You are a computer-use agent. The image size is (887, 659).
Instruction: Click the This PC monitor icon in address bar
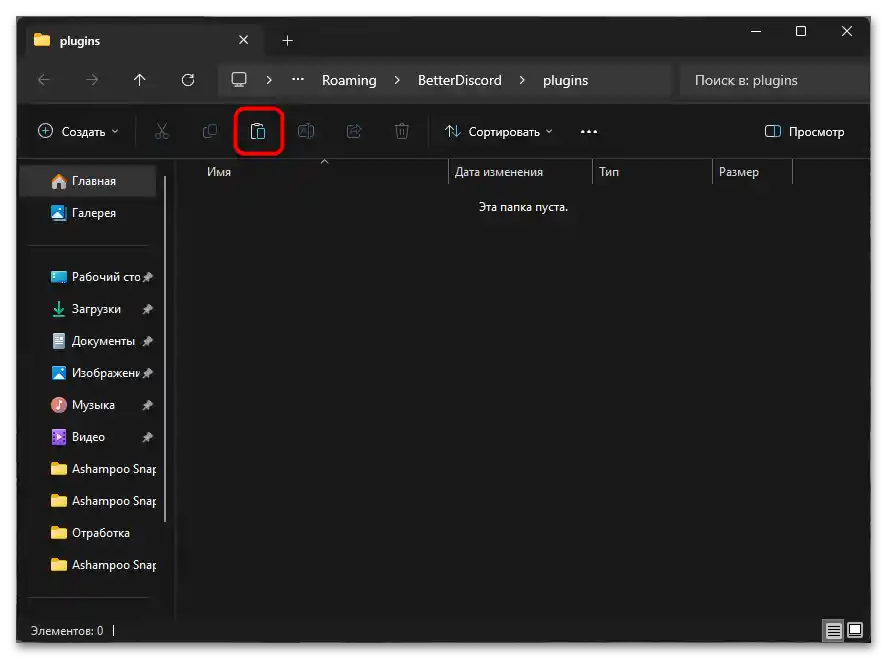pos(239,80)
